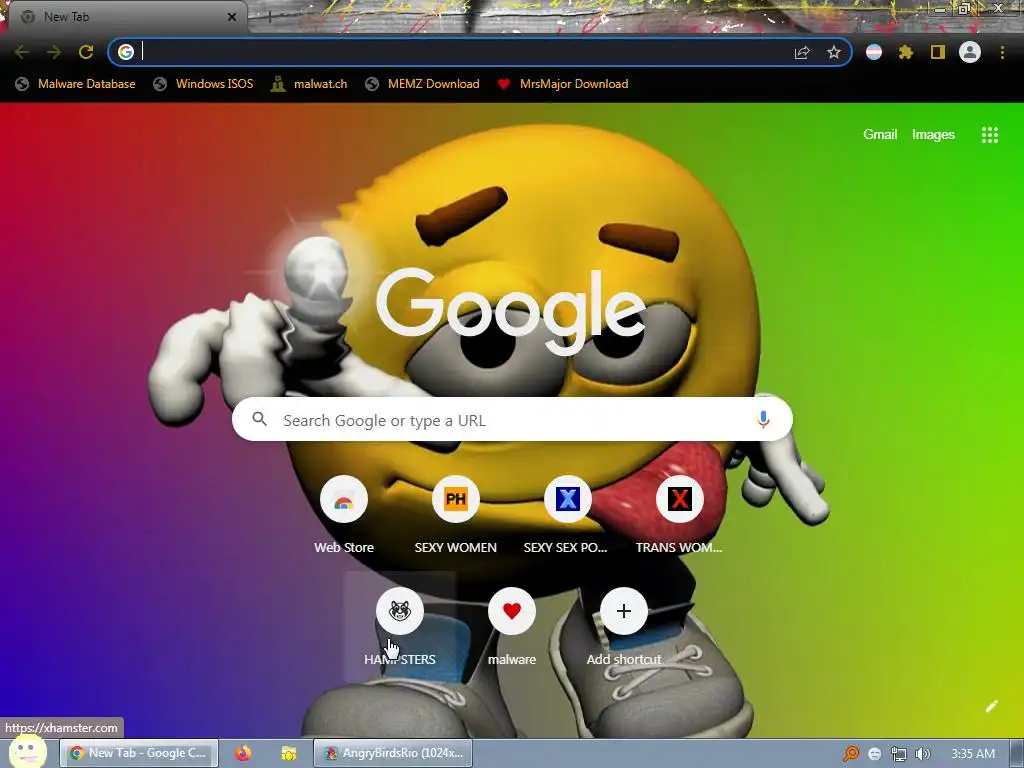1024x768 pixels.
Task: Click the network tray icon
Action: pos(899,754)
